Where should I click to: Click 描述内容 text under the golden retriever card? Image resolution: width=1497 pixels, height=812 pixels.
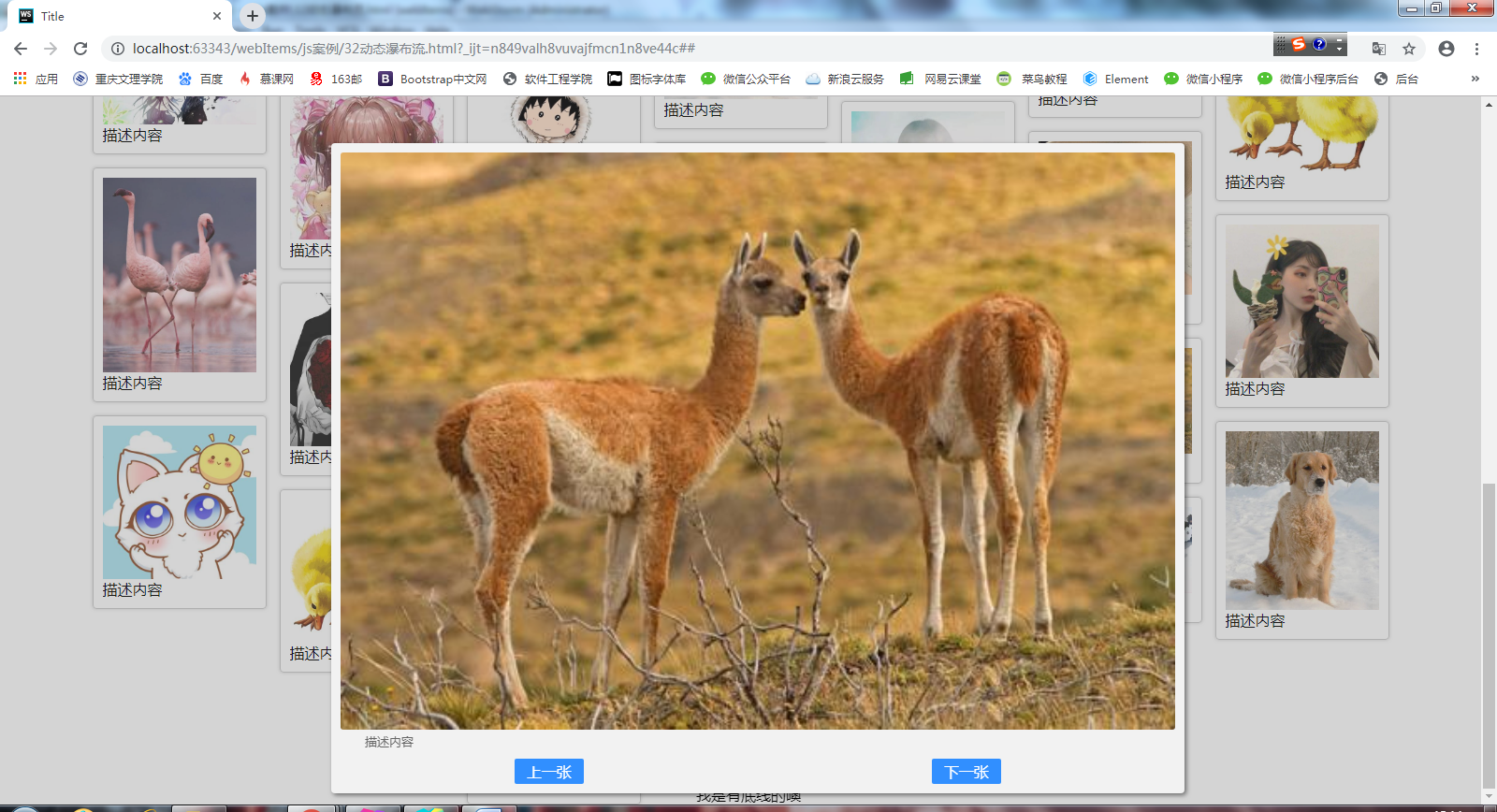tap(1256, 621)
